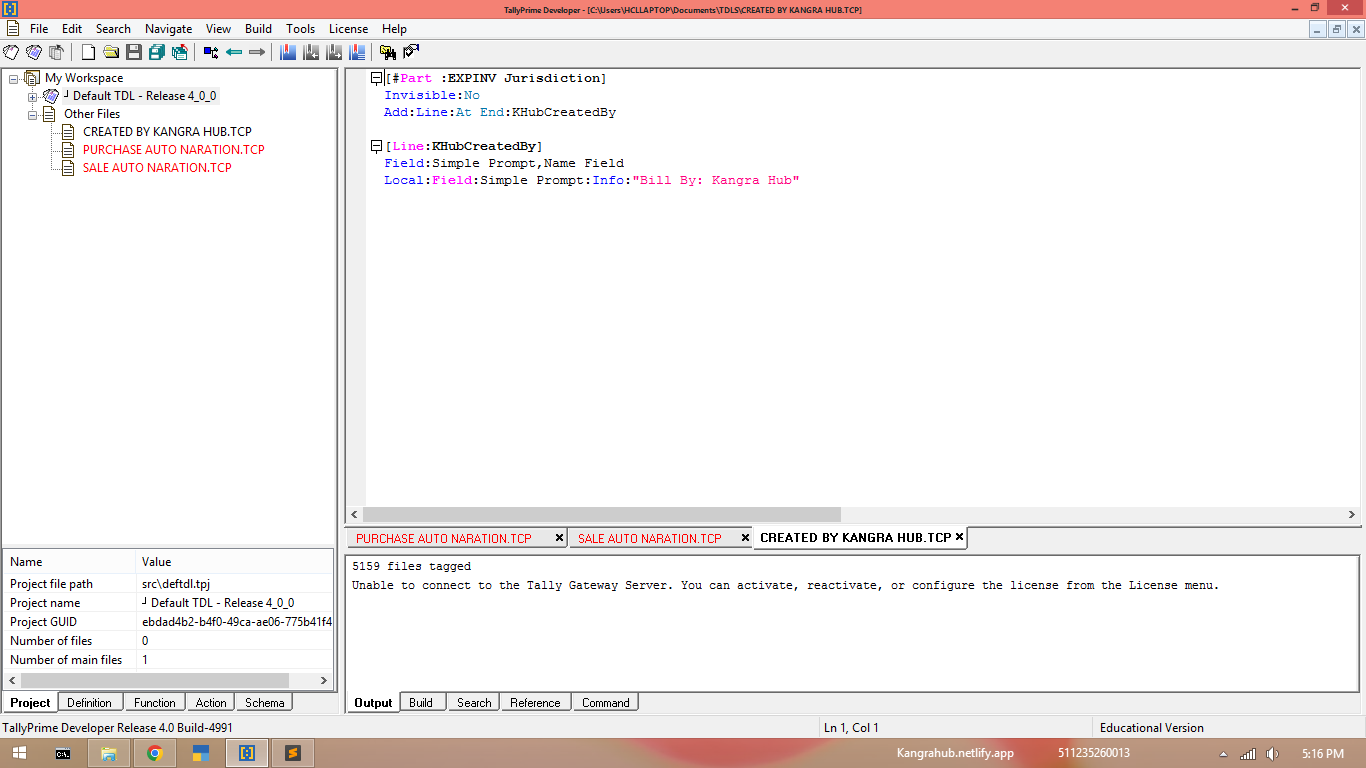This screenshot has height=768, width=1366.
Task: Navigate back with the teal left arrow
Action: pos(234,52)
